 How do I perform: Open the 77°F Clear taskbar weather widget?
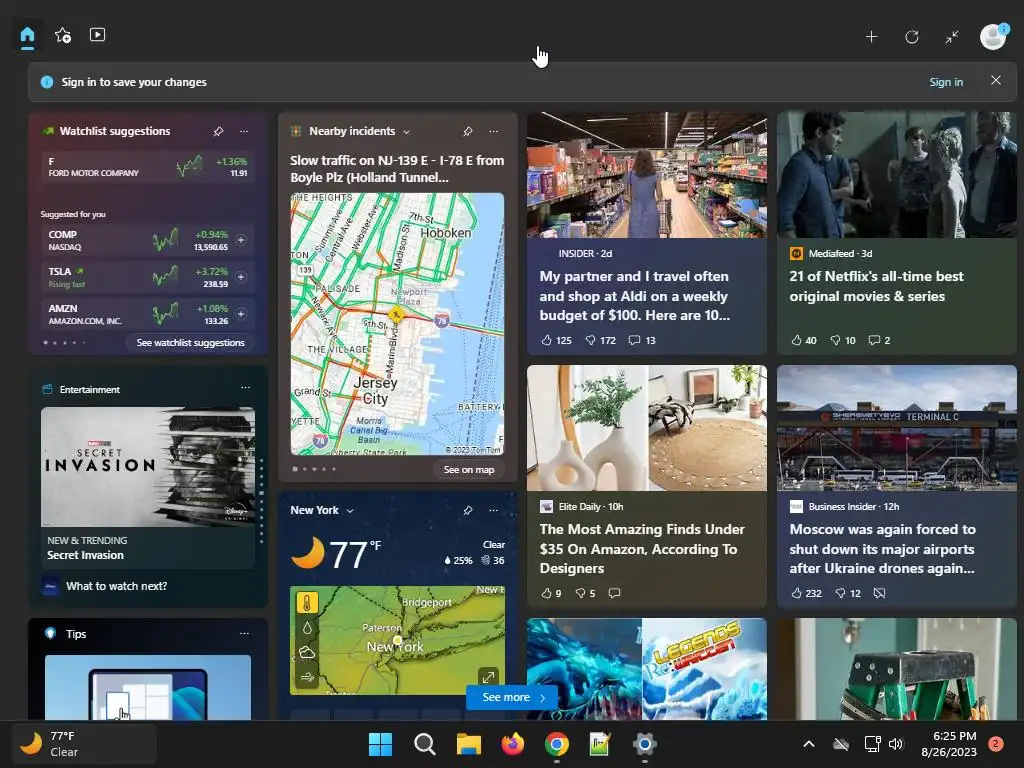point(84,743)
